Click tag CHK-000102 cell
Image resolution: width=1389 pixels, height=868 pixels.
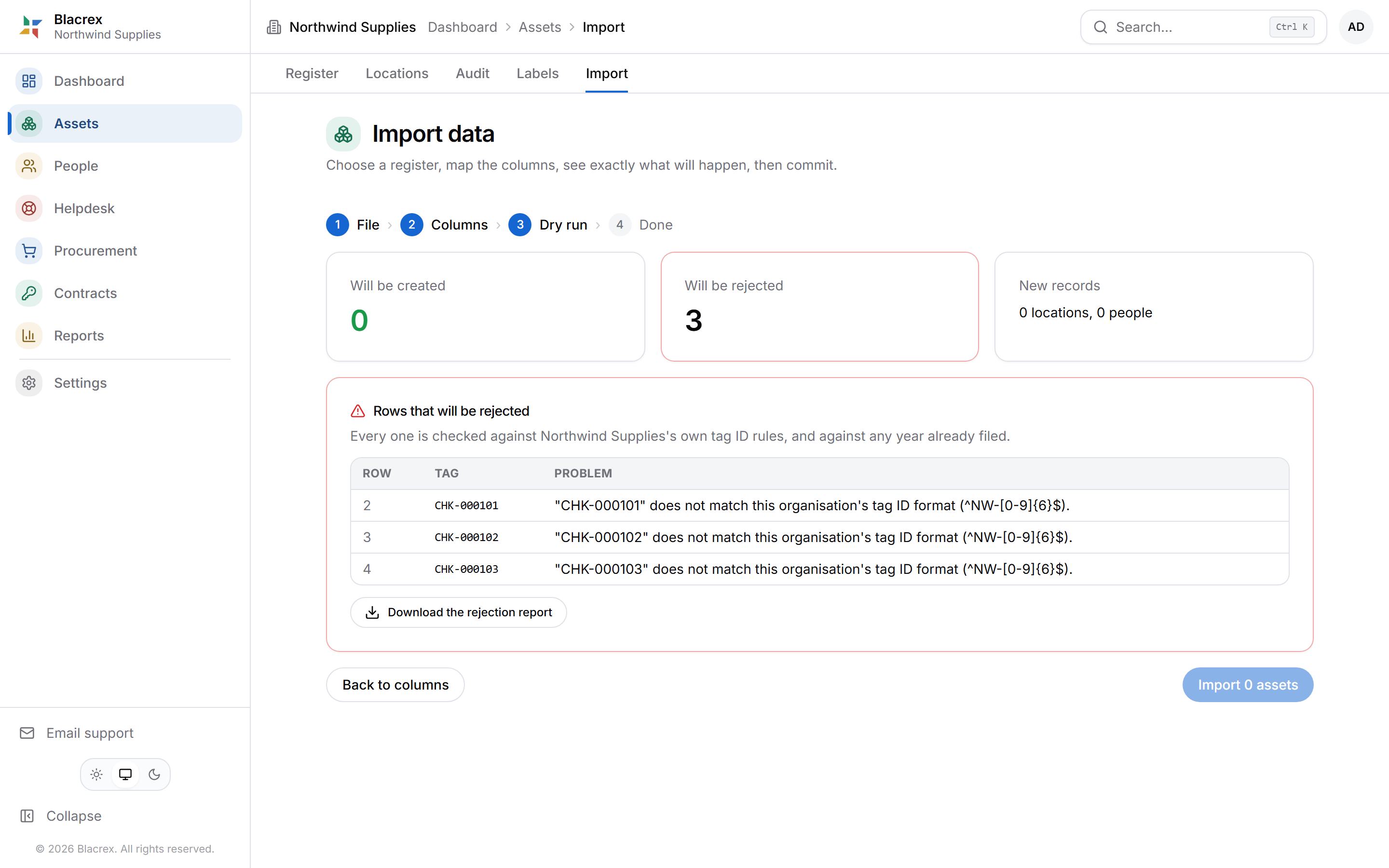tap(467, 537)
